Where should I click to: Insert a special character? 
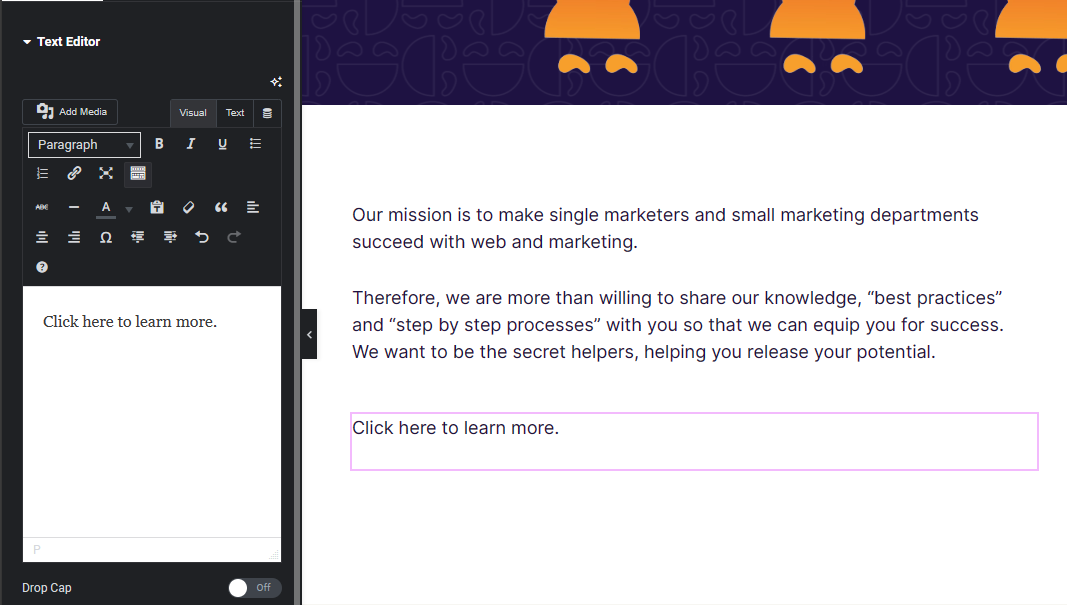pos(105,237)
